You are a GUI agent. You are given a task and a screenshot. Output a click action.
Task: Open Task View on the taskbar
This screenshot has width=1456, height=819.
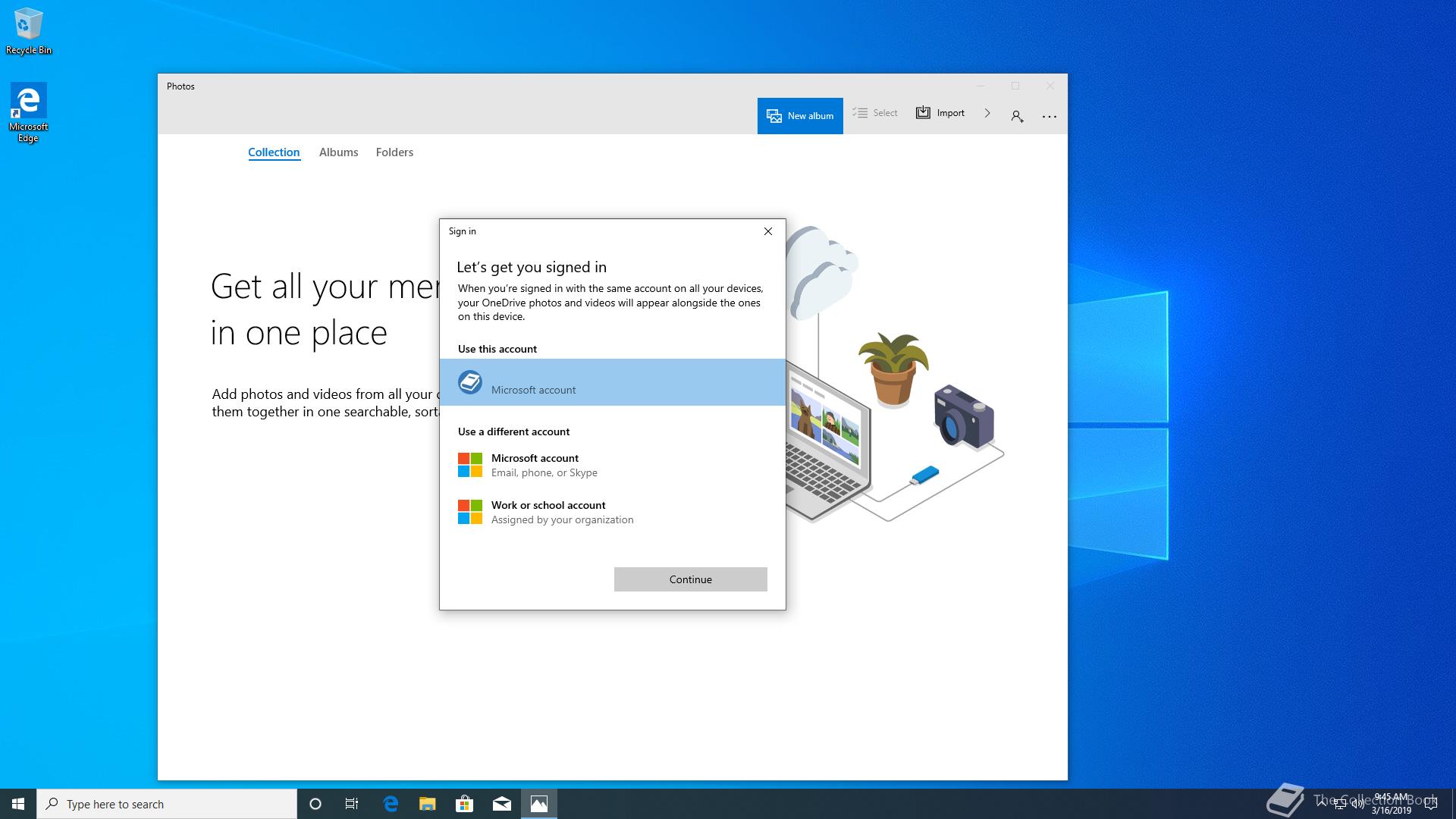[352, 804]
